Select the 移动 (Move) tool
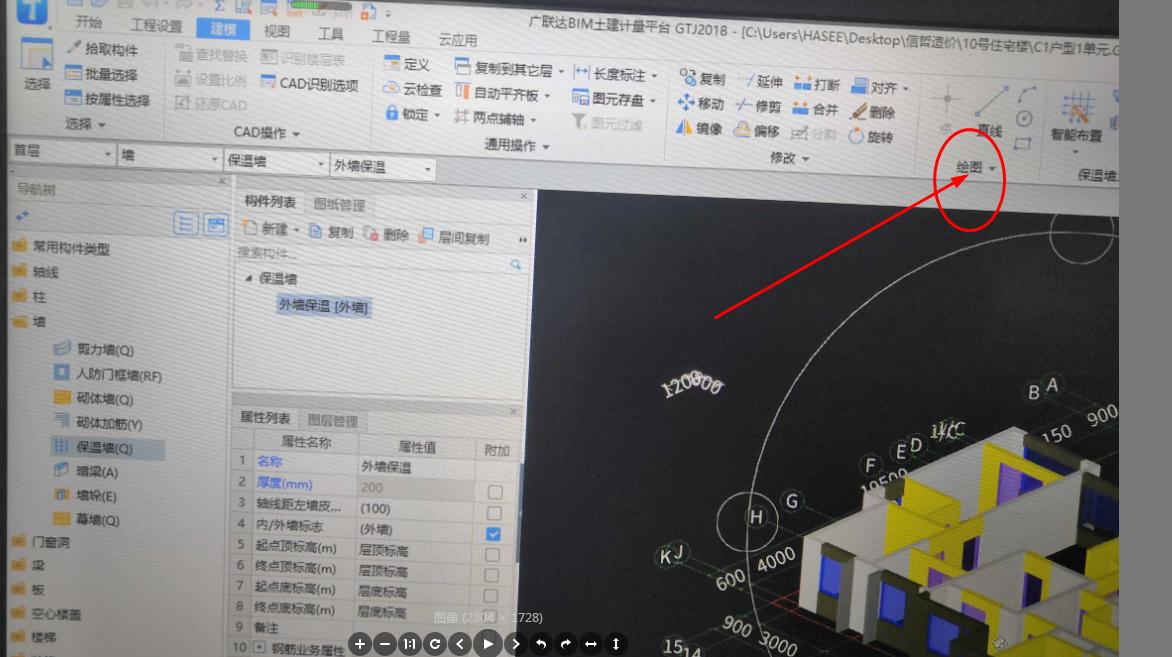 pyautogui.click(x=701, y=103)
